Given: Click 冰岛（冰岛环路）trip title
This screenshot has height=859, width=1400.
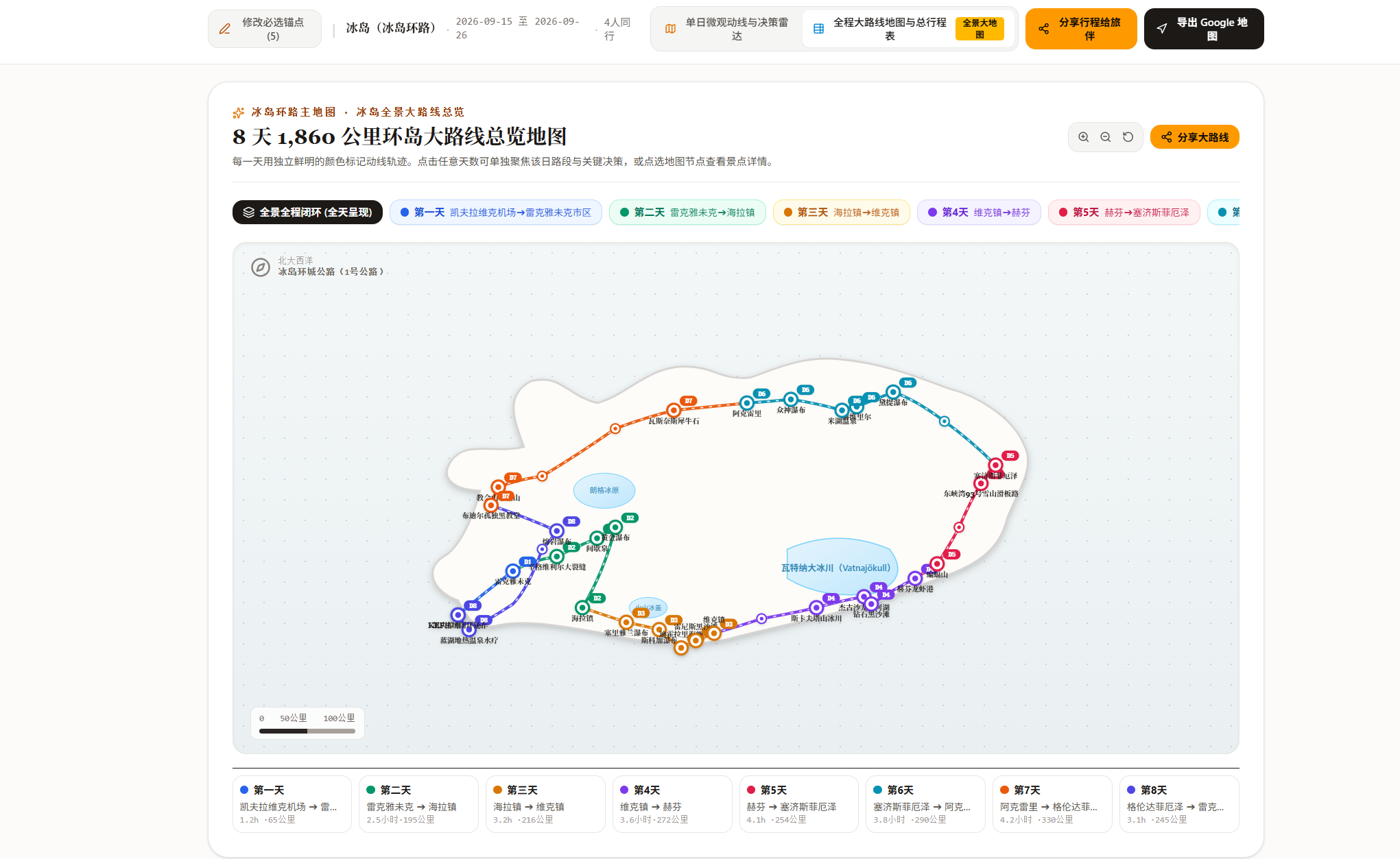Looking at the screenshot, I should pyautogui.click(x=391, y=28).
